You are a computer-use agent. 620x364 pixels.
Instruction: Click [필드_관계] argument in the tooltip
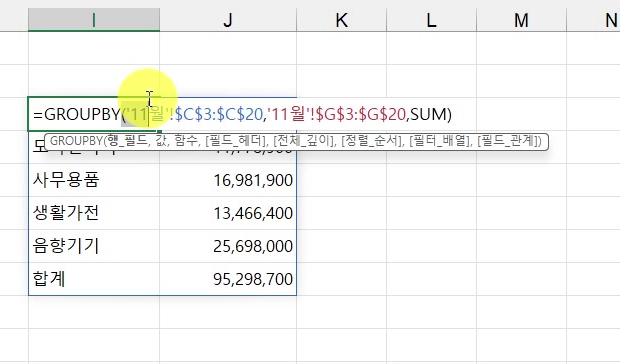click(508, 141)
